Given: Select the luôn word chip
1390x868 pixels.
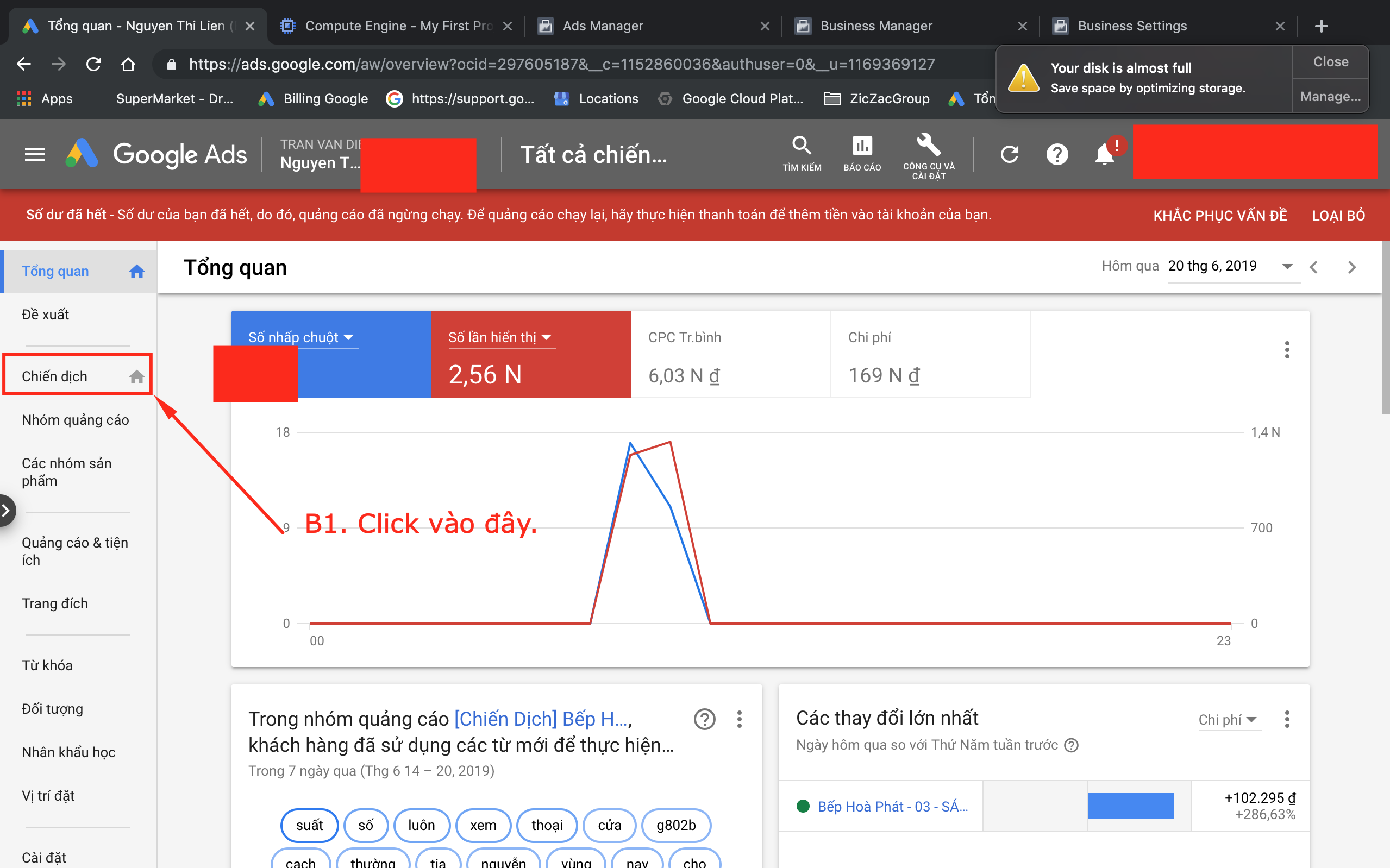Looking at the screenshot, I should [x=422, y=825].
